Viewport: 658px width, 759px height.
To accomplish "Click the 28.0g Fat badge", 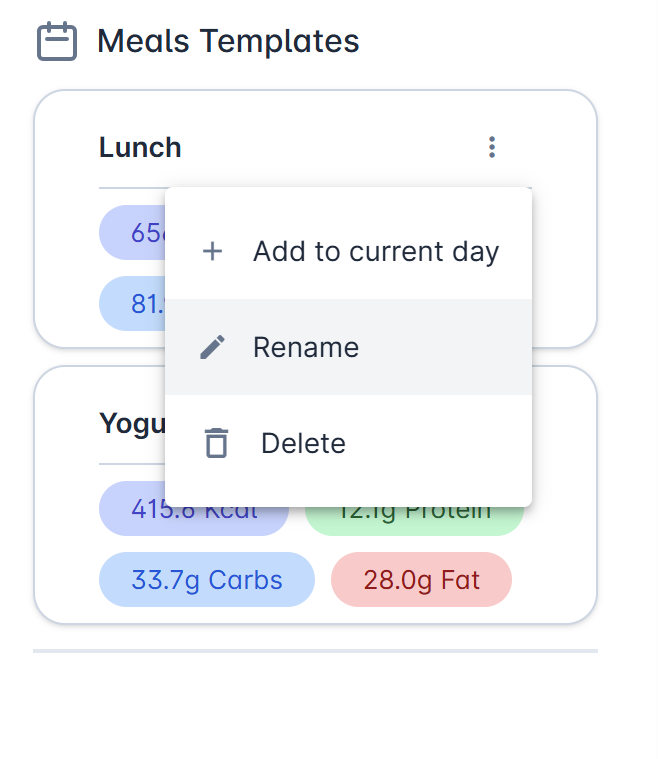I will [421, 579].
